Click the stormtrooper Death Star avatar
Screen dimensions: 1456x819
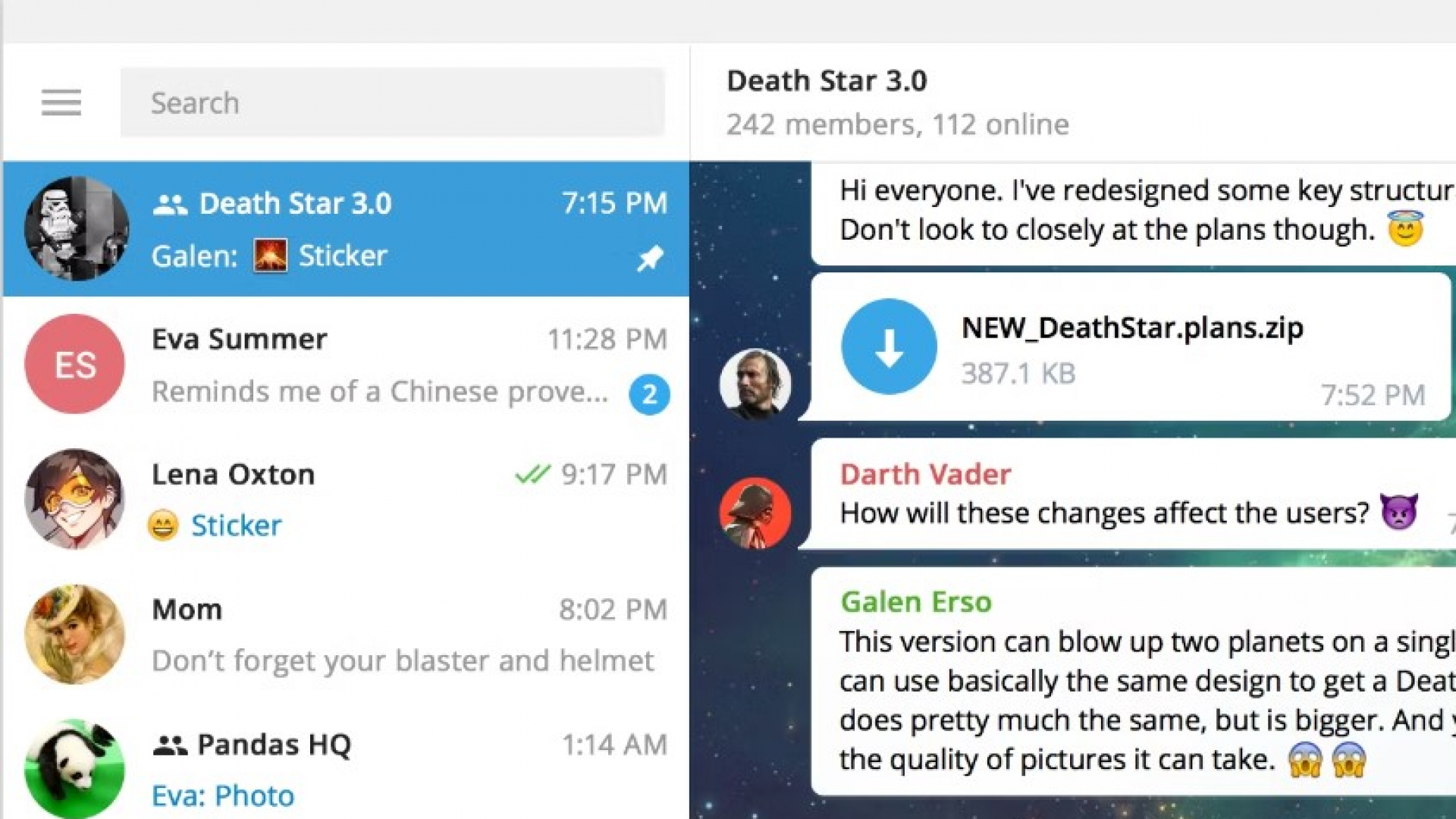point(76,228)
